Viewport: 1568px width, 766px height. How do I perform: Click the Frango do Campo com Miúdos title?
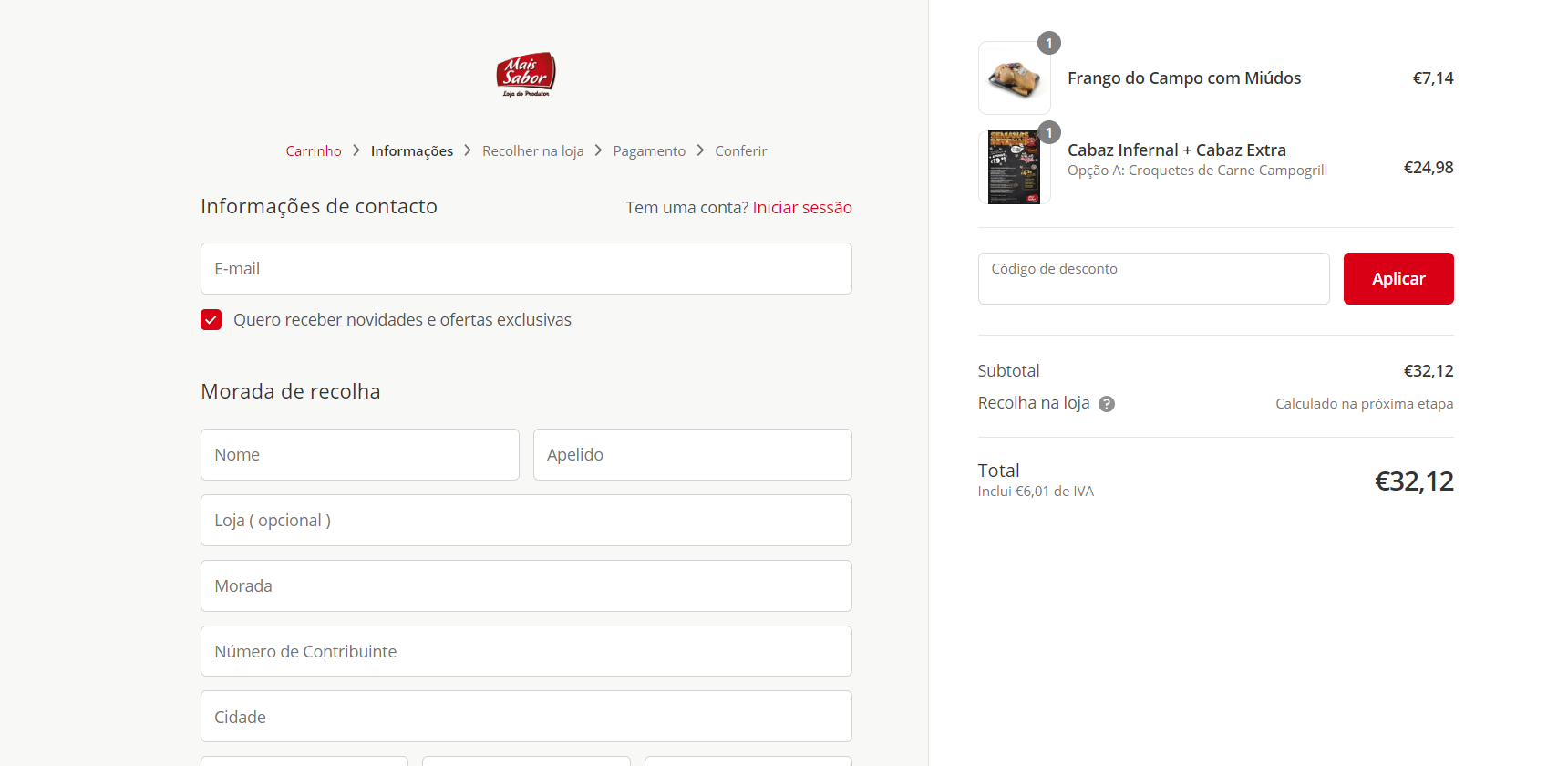(1184, 78)
